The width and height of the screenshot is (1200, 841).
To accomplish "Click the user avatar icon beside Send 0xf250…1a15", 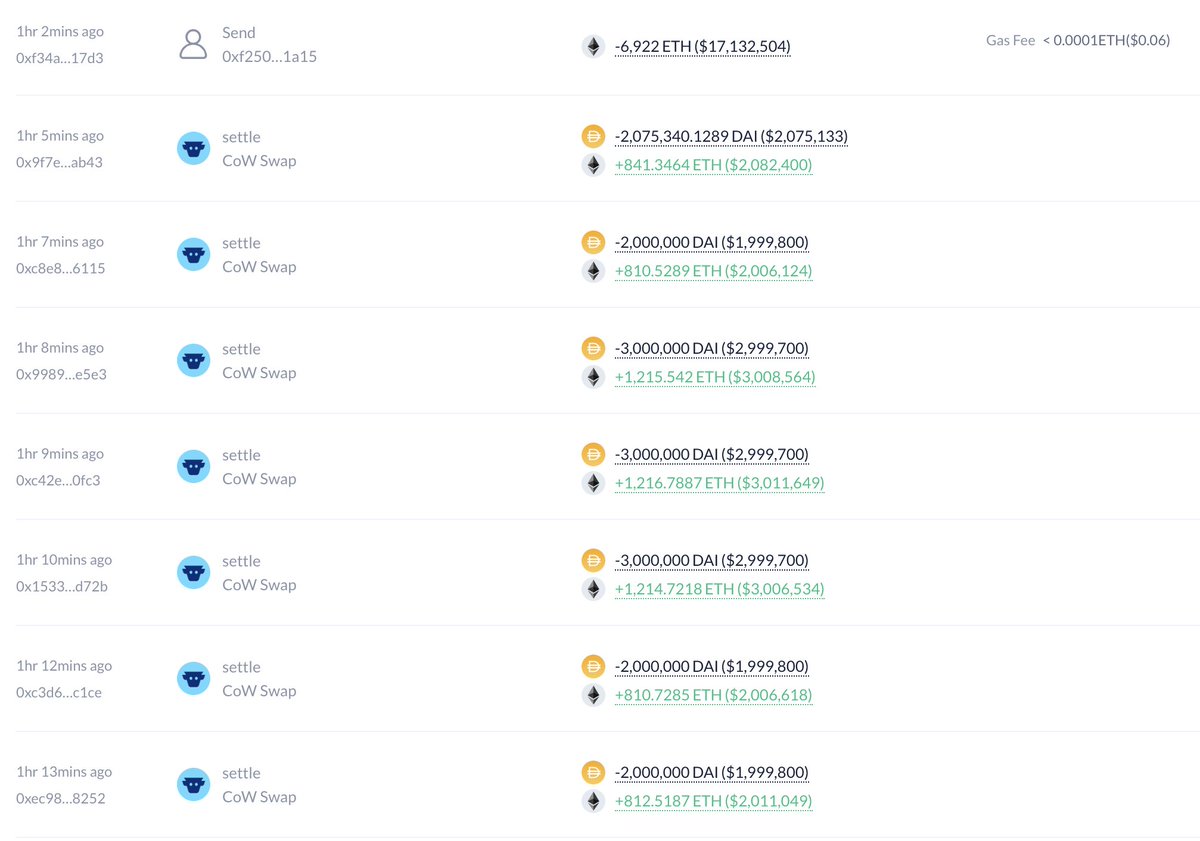I will coord(193,44).
